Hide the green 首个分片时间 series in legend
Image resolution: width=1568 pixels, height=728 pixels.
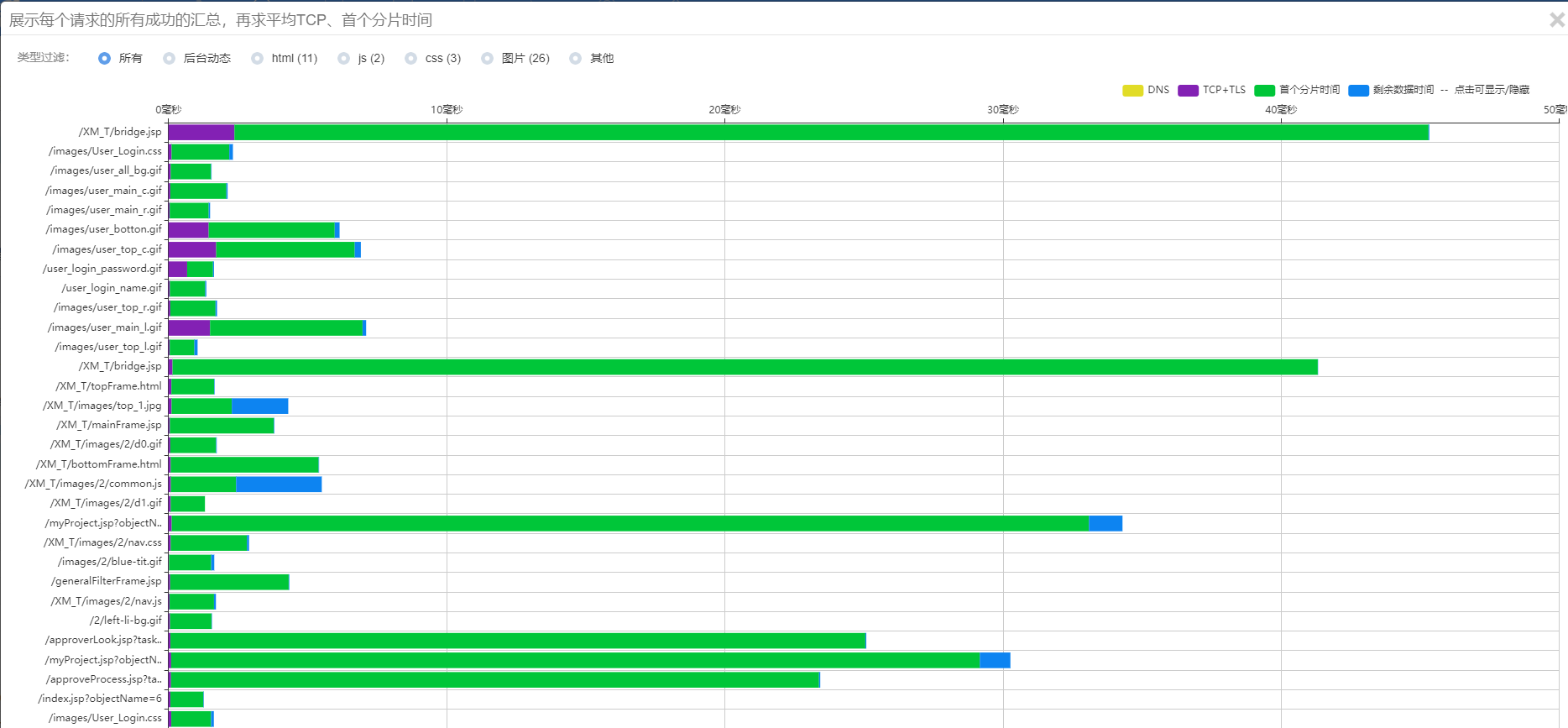pos(1264,91)
